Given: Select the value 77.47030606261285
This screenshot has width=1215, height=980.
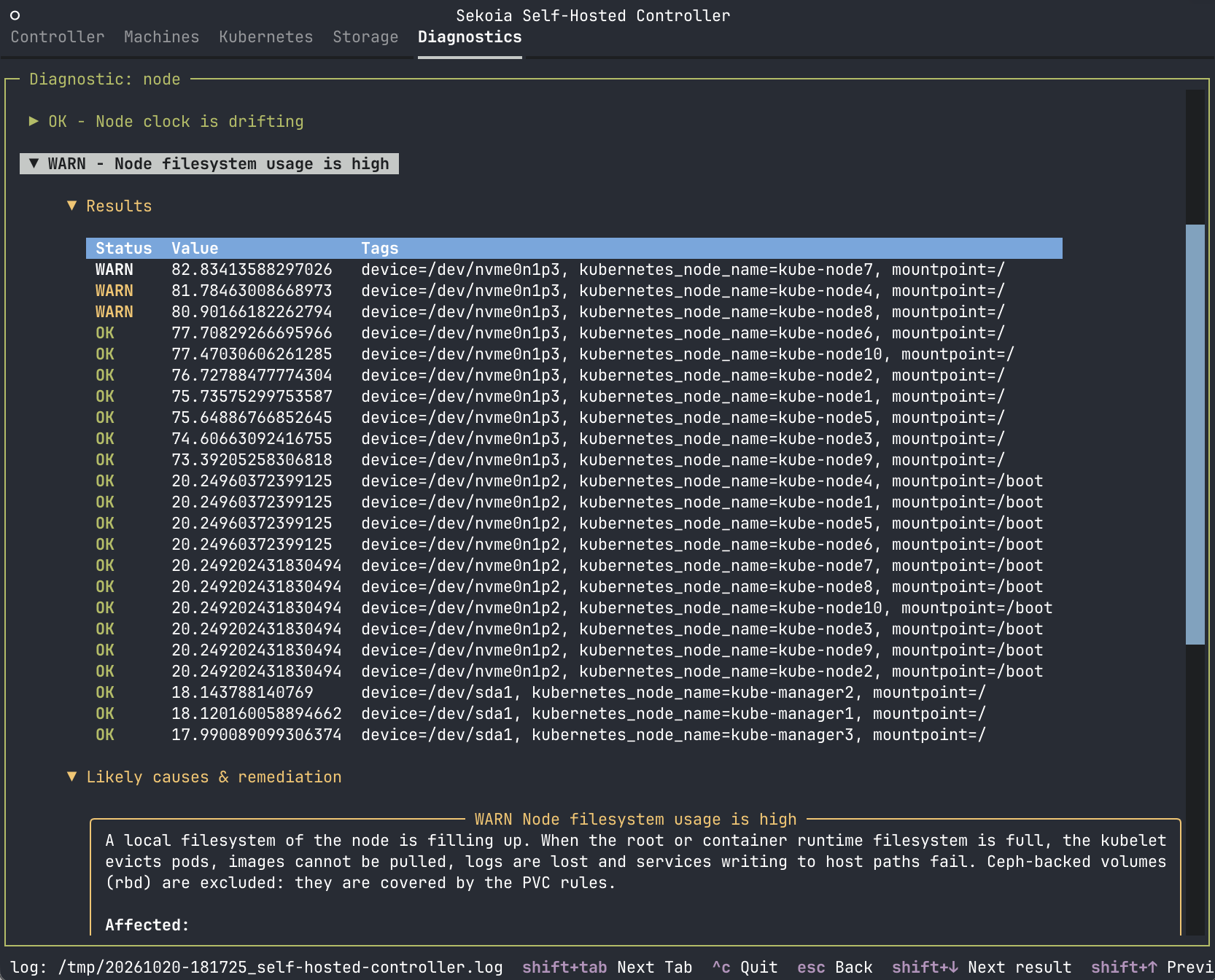Looking at the screenshot, I should pyautogui.click(x=252, y=354).
